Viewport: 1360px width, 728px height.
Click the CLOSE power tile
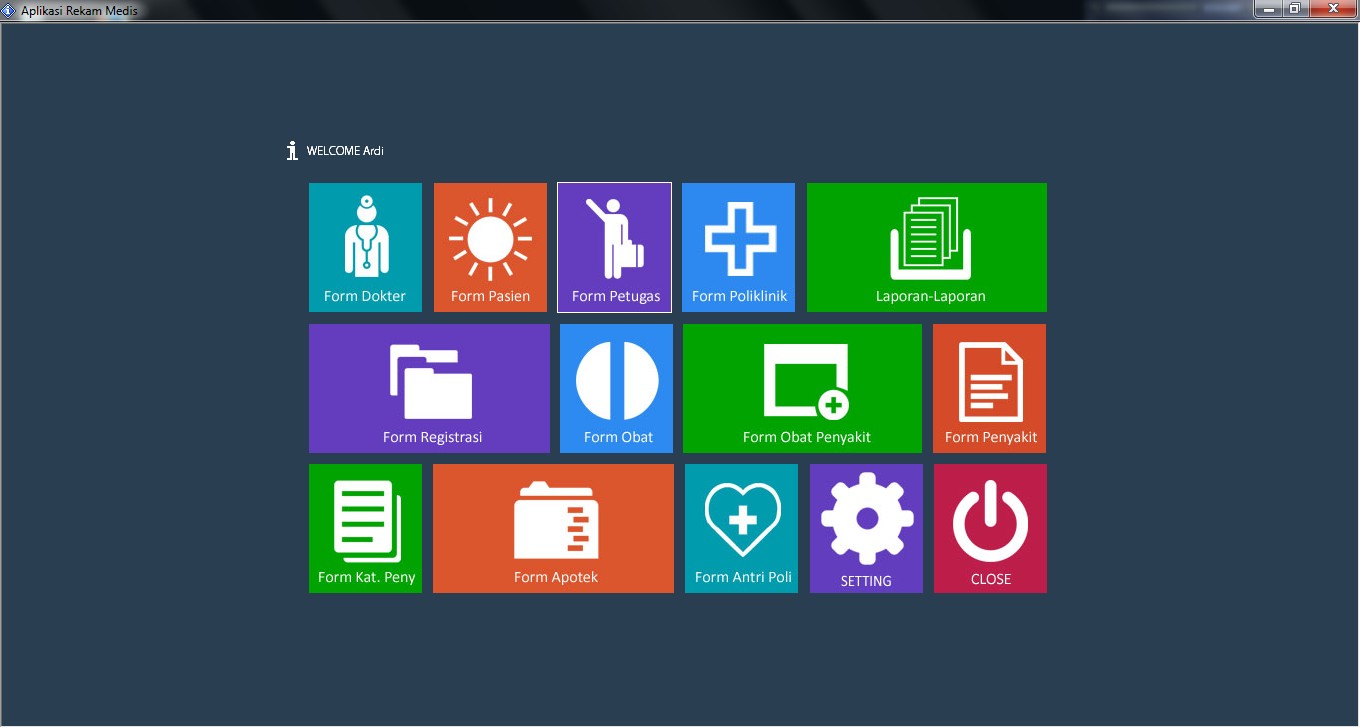coord(990,528)
